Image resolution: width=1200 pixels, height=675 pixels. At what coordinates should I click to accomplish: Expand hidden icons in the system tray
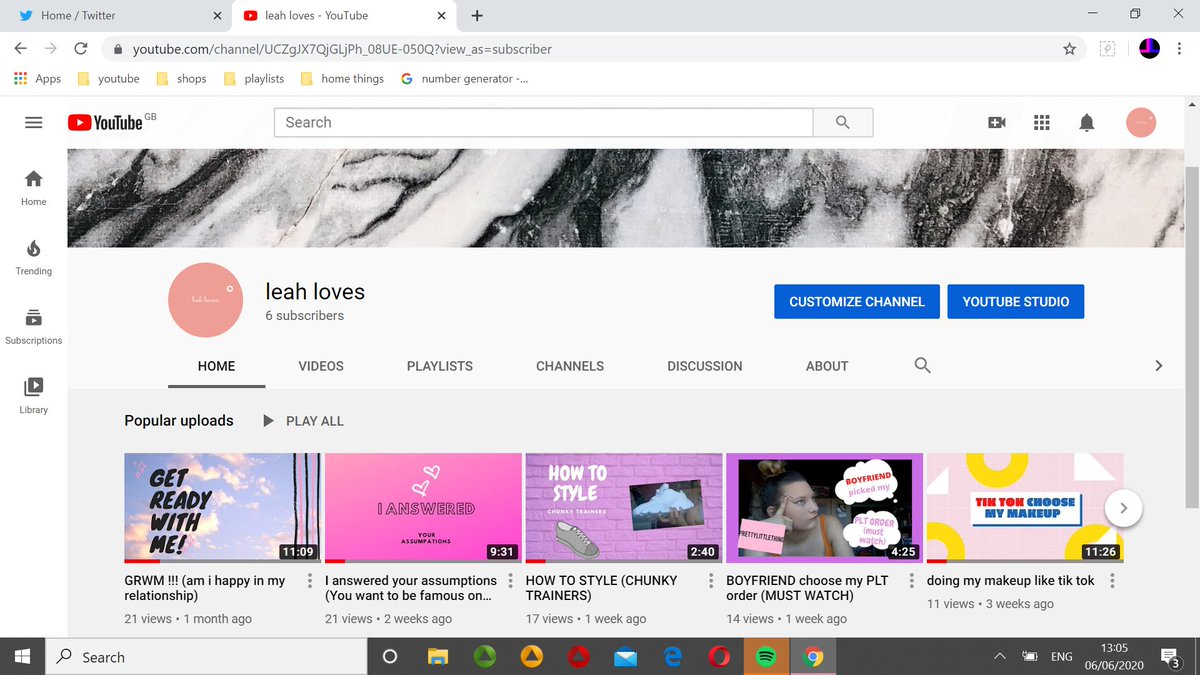pyautogui.click(x=999, y=656)
